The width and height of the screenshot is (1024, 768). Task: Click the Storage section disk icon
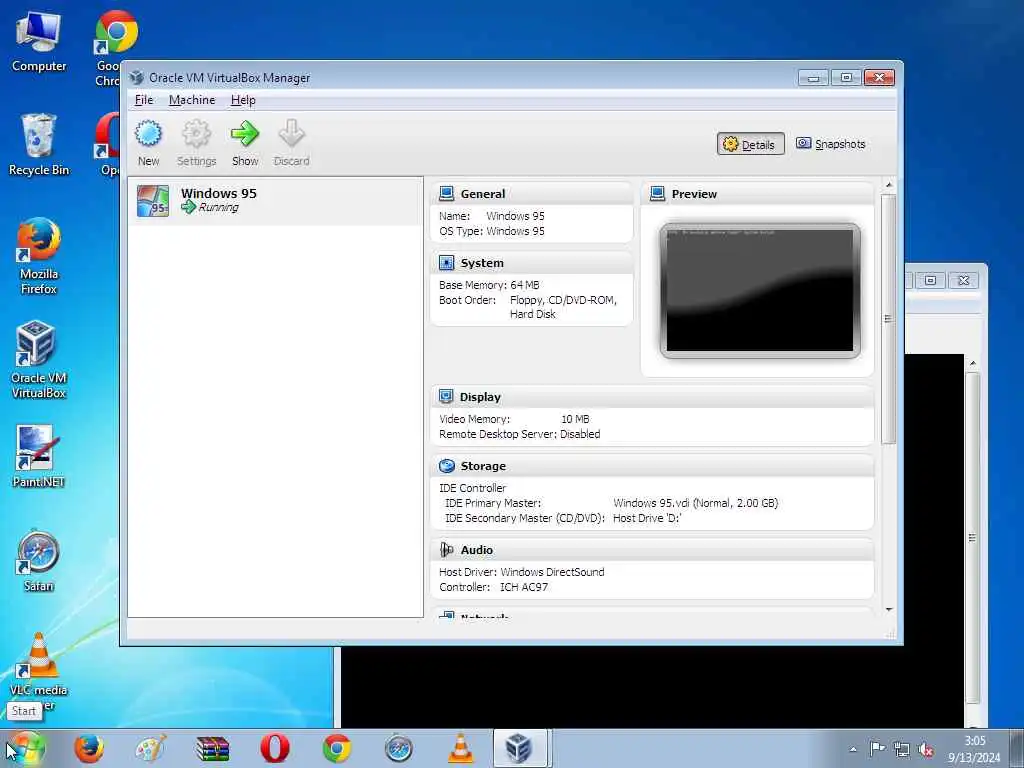tap(447, 466)
